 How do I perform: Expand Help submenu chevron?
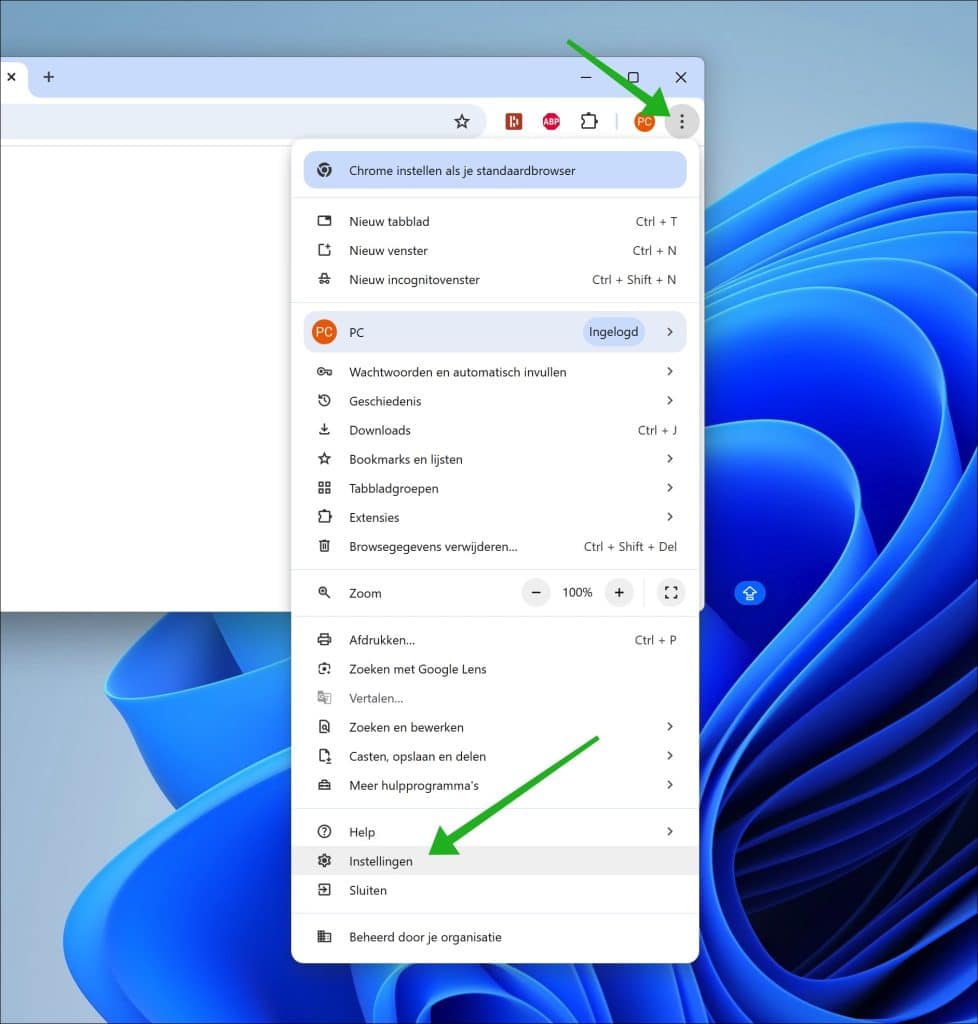[x=670, y=831]
